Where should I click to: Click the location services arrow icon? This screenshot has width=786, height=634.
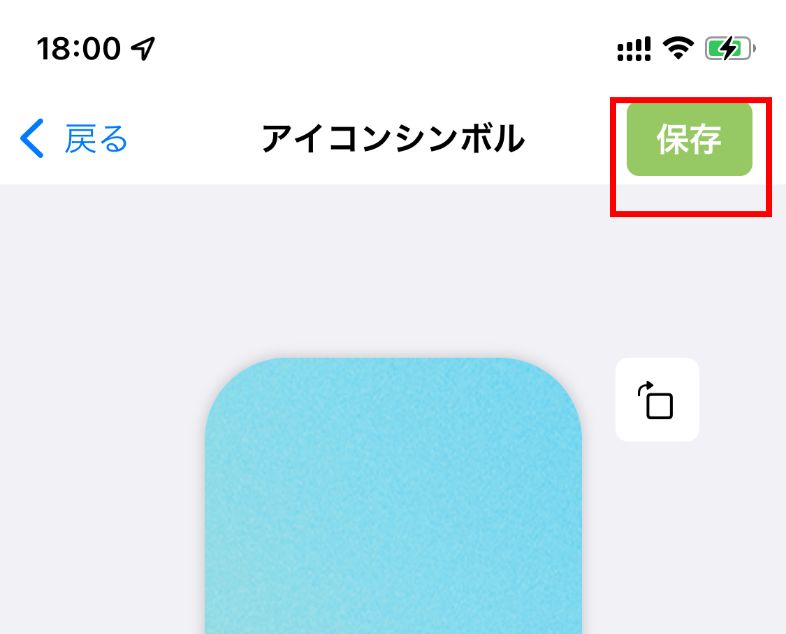click(143, 49)
